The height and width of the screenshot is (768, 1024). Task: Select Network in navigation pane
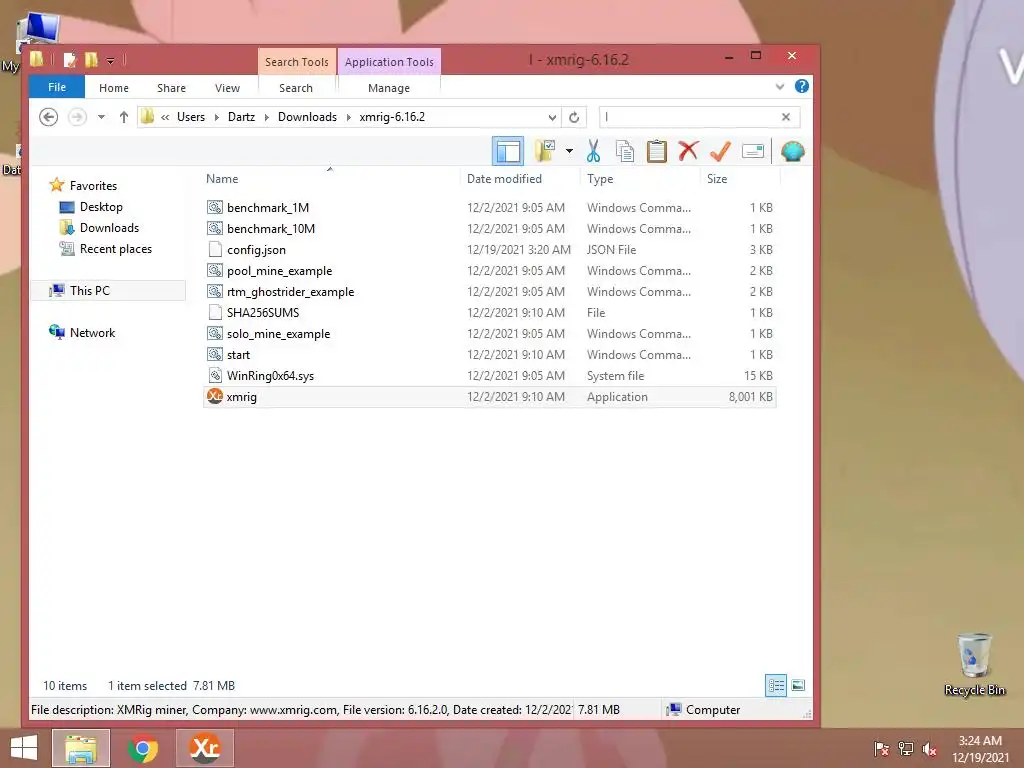(92, 332)
